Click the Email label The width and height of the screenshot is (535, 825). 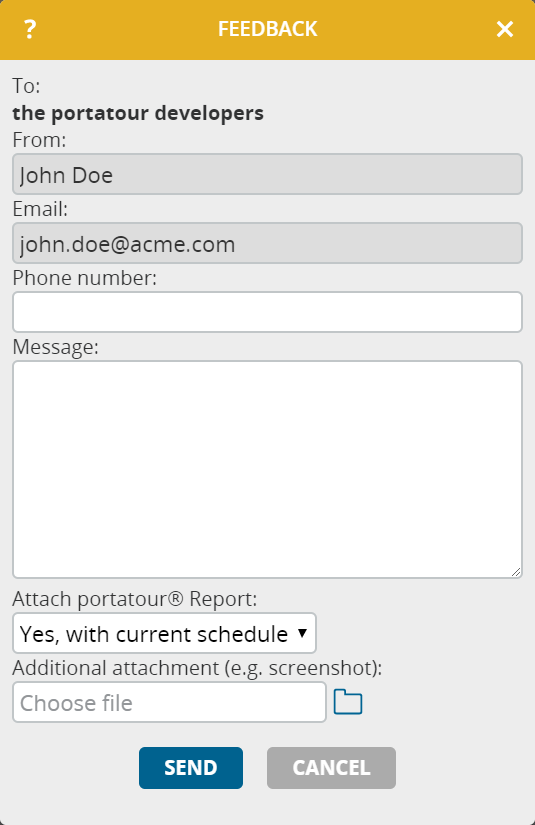click(x=40, y=209)
